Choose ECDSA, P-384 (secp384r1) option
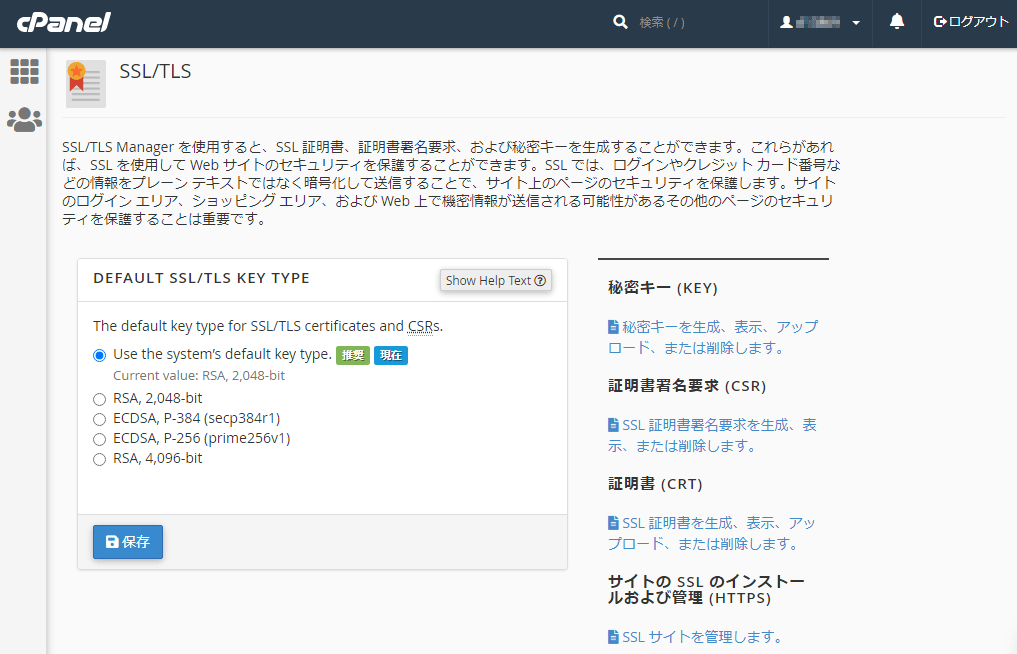The width and height of the screenshot is (1017, 654). click(99, 419)
